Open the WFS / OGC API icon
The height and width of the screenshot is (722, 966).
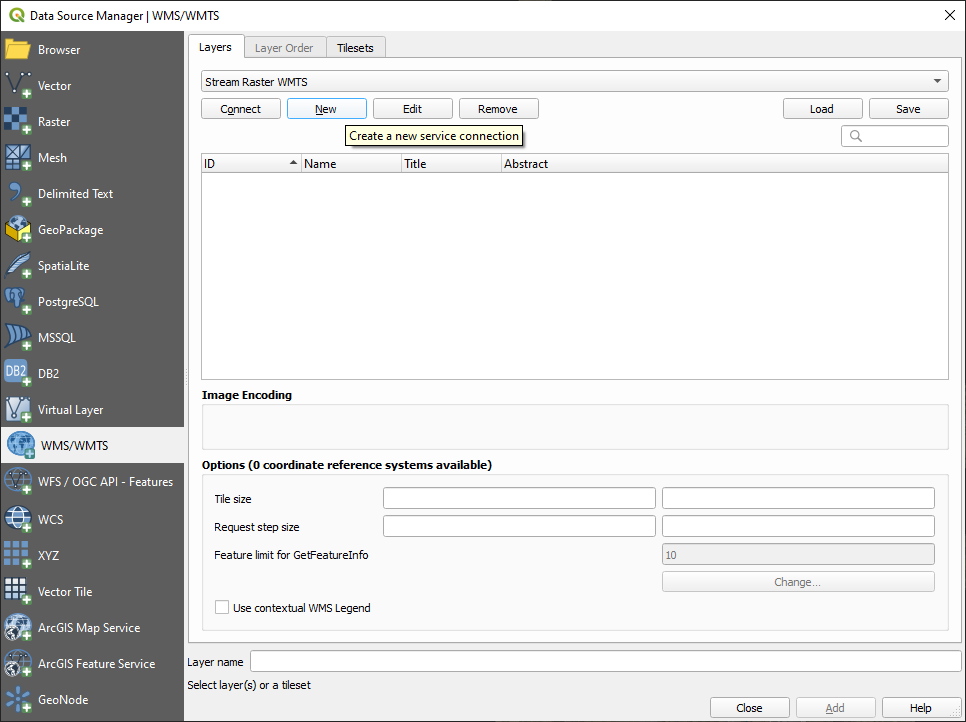pyautogui.click(x=17, y=482)
